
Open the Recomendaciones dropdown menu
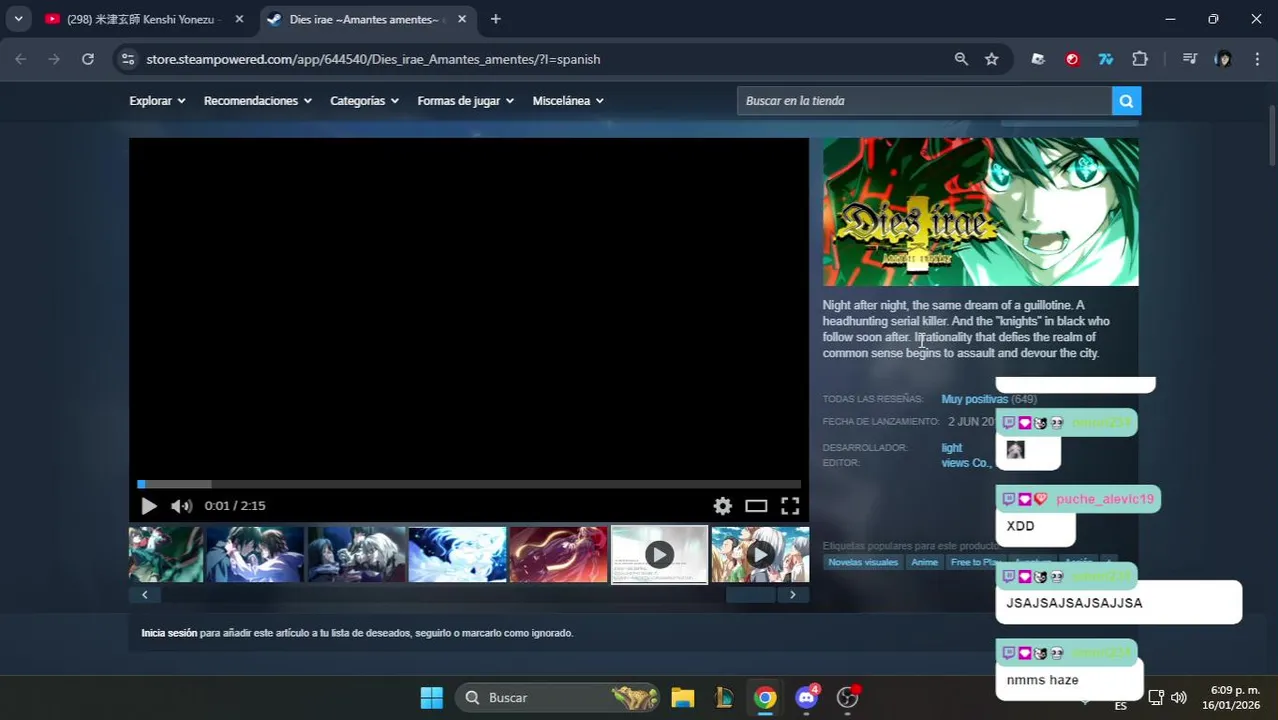coord(258,101)
